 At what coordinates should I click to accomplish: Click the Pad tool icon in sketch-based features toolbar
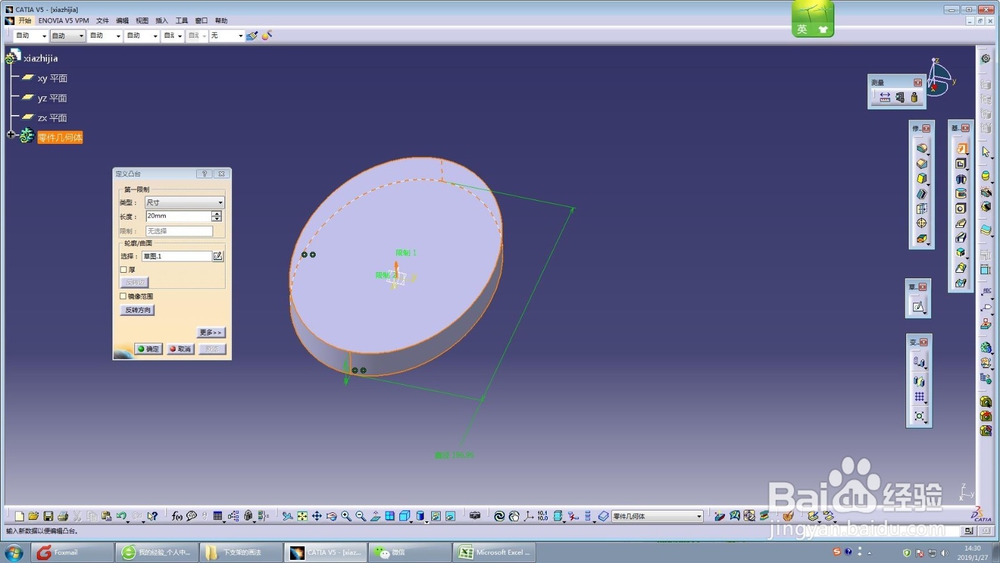(961, 148)
